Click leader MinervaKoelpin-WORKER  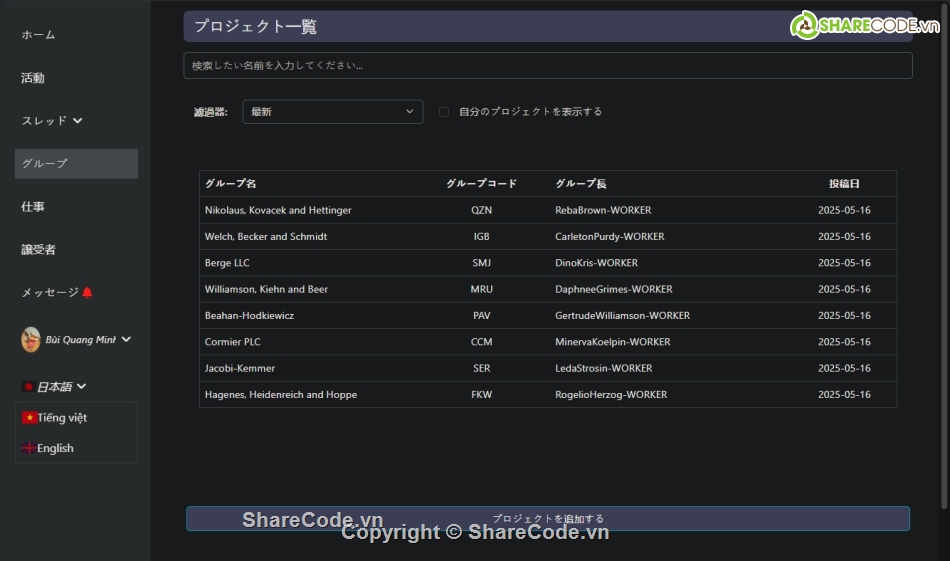pos(613,342)
